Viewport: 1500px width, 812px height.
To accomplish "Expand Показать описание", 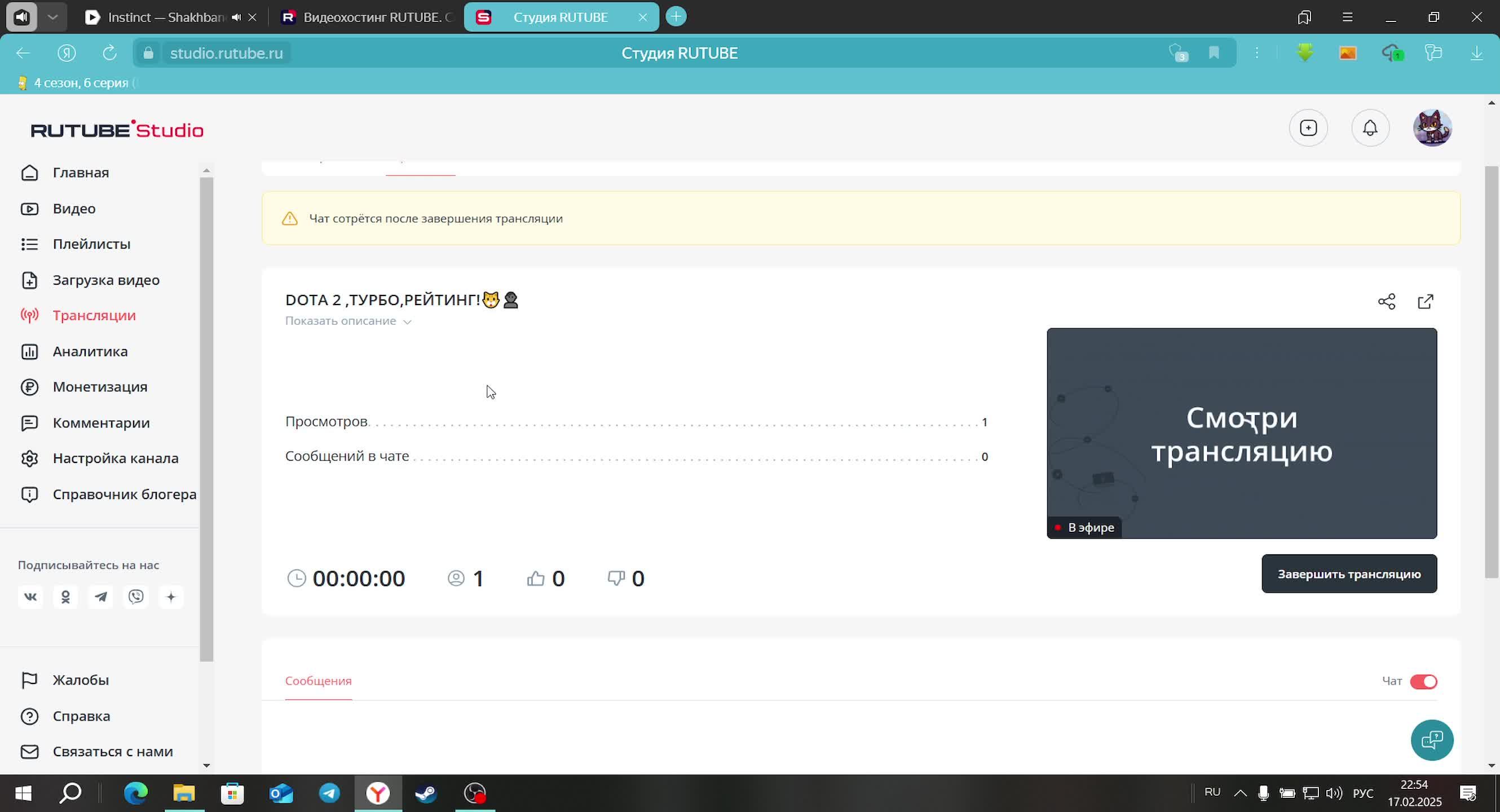I will 348,321.
